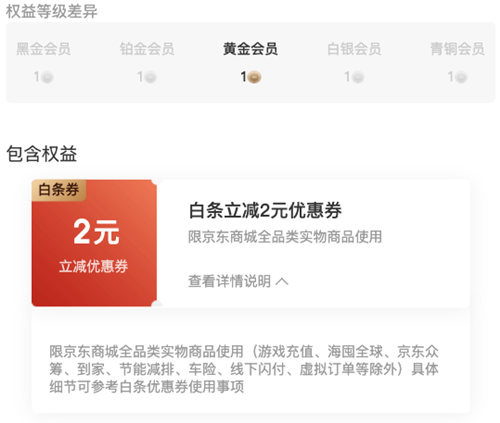
Task: Click the coin icon under 青铜会员
Action: tap(461, 77)
